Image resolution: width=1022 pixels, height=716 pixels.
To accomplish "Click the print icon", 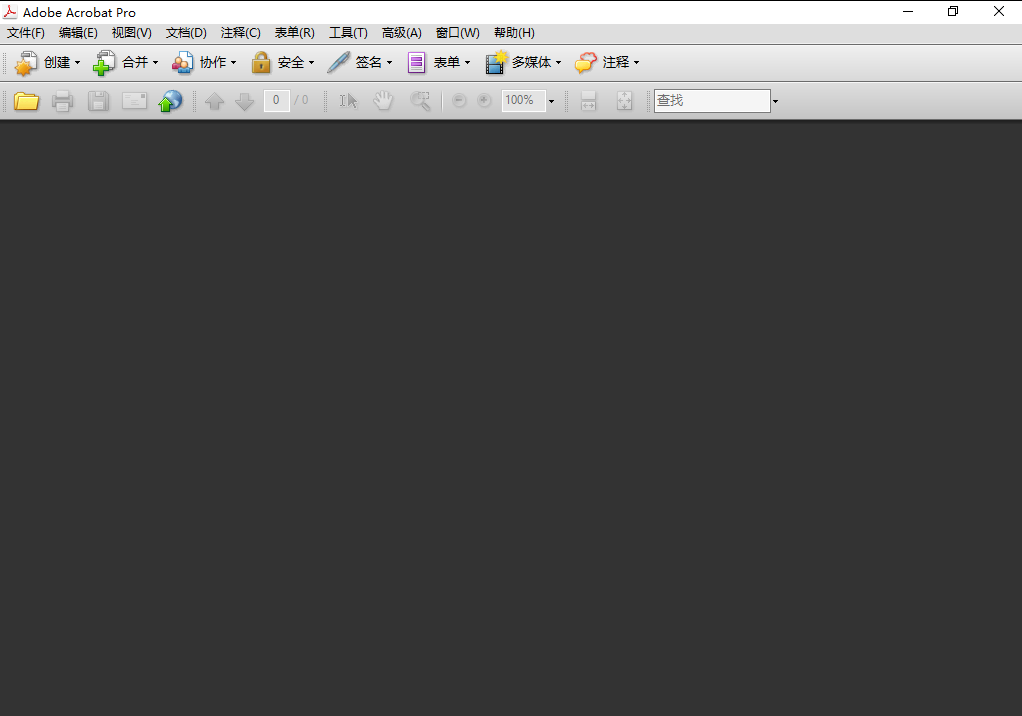I will coord(62,100).
